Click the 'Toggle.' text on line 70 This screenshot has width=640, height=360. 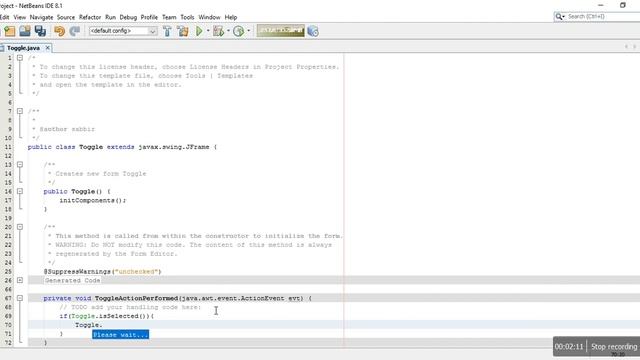point(89,325)
